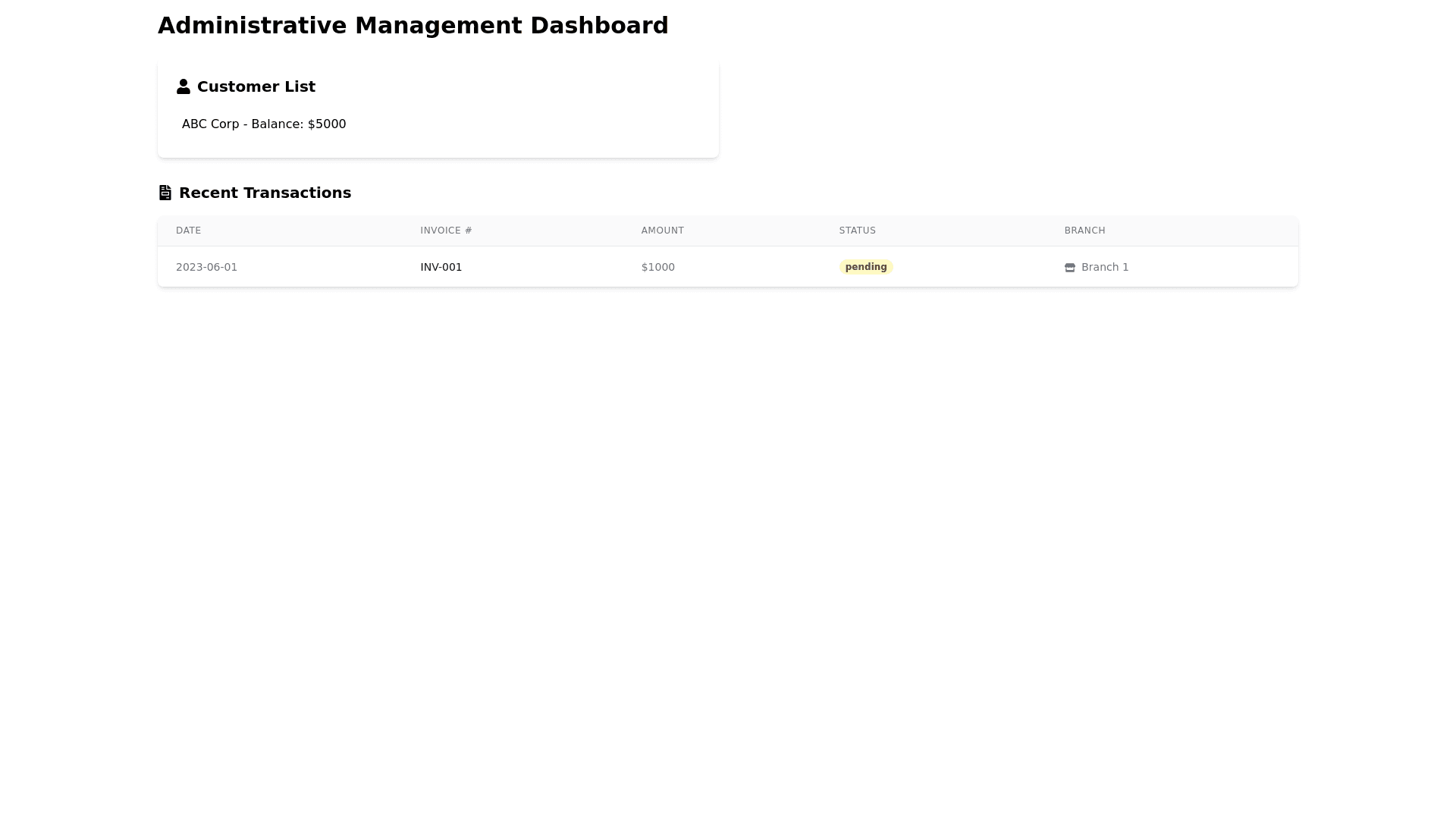Viewport: 1456px width, 819px height.
Task: Click the Branch 1 text
Action: pos(1104,267)
